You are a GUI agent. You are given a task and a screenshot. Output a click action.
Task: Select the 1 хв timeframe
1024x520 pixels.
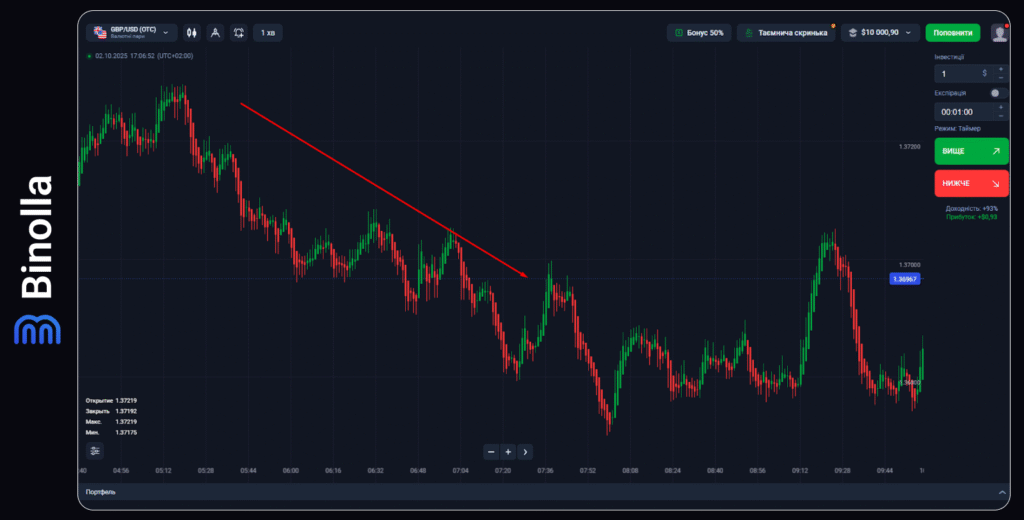pos(268,33)
